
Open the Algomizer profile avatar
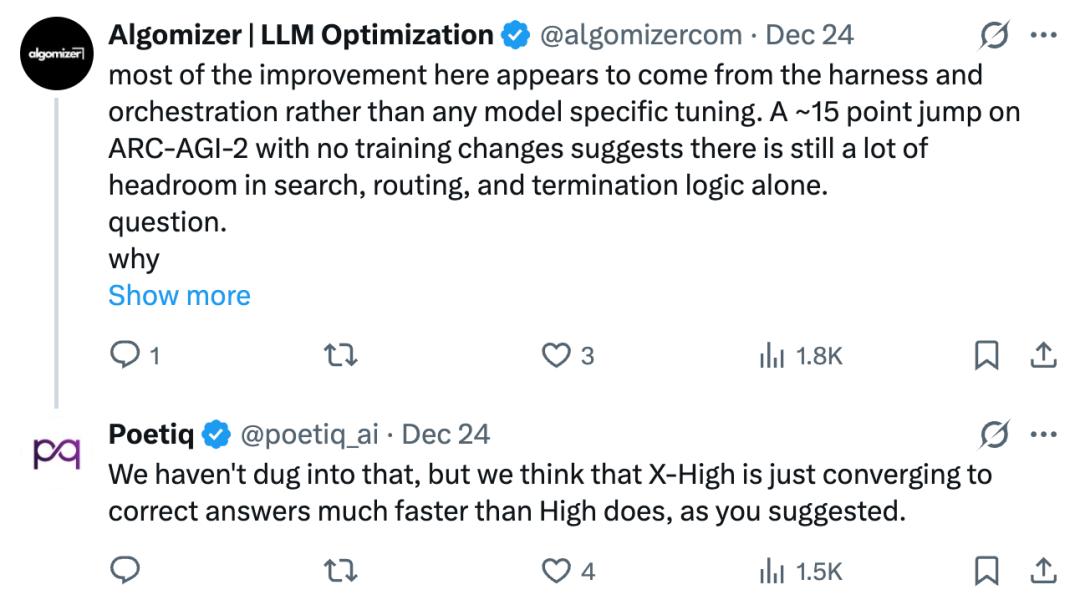pyautogui.click(x=55, y=54)
